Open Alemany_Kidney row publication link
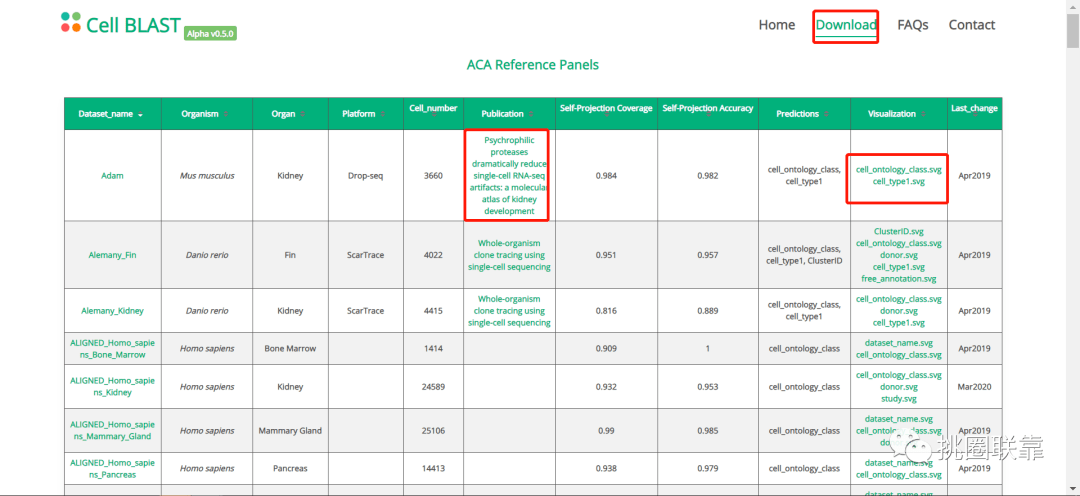The image size is (1080, 496). pos(509,311)
